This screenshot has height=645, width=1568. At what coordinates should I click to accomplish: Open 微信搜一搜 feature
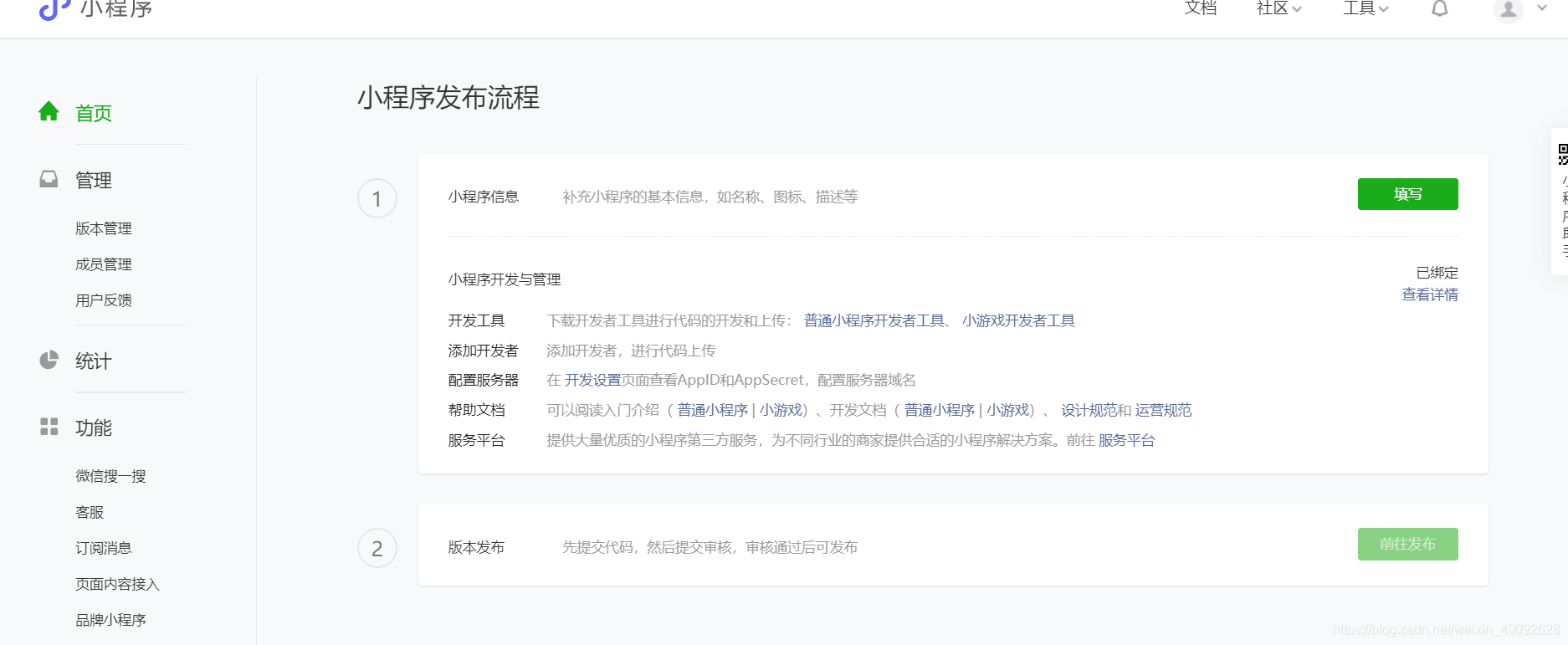pos(110,476)
